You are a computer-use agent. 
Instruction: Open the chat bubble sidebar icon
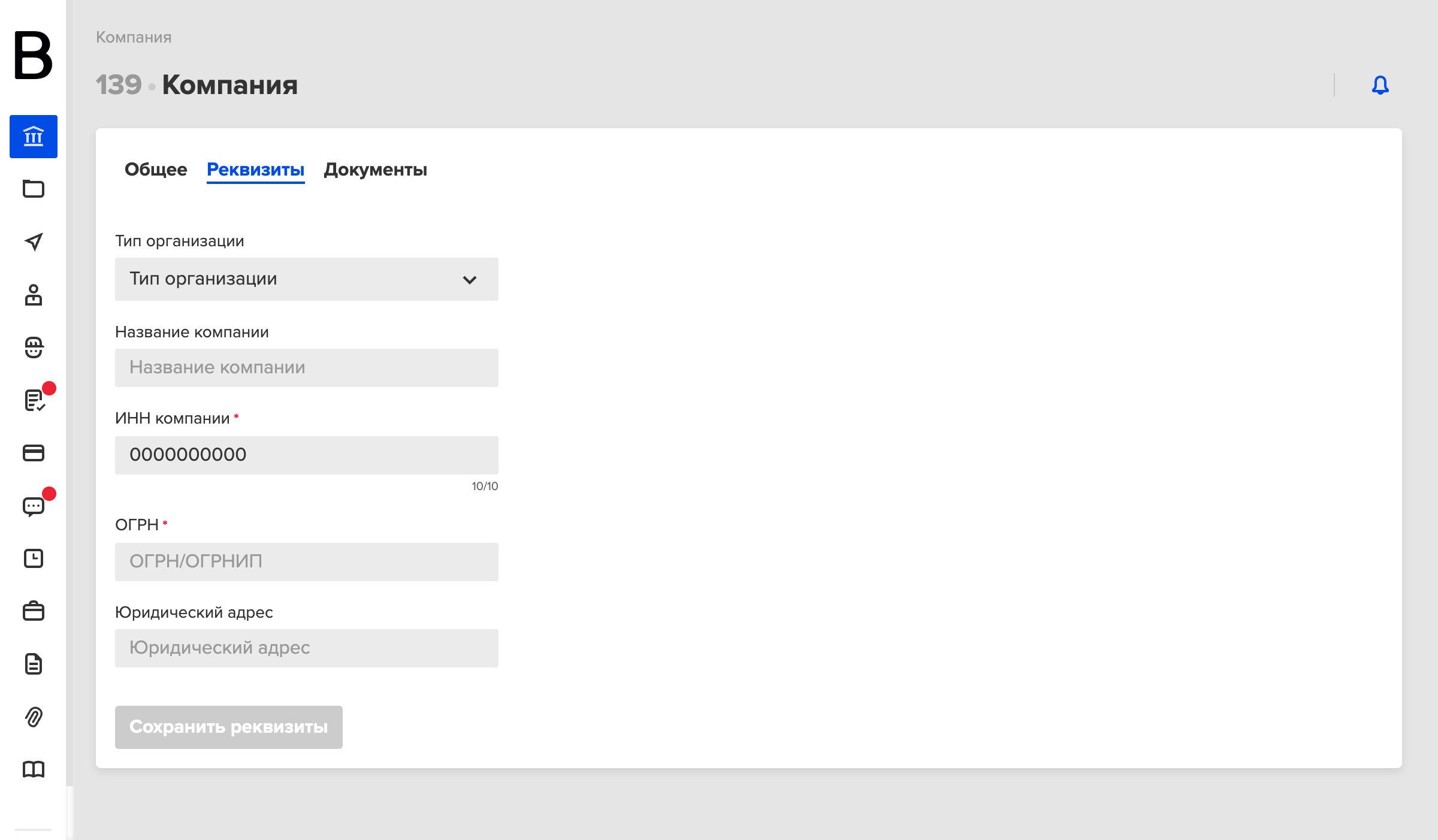pos(34,507)
